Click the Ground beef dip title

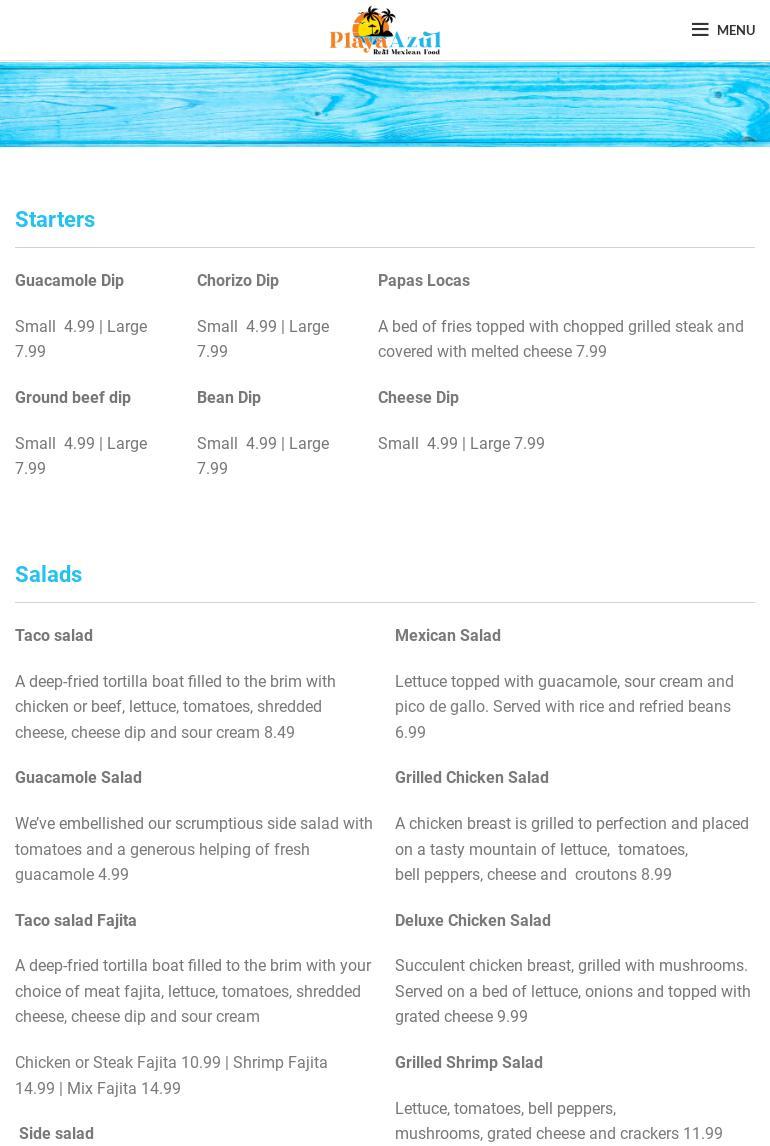(73, 397)
